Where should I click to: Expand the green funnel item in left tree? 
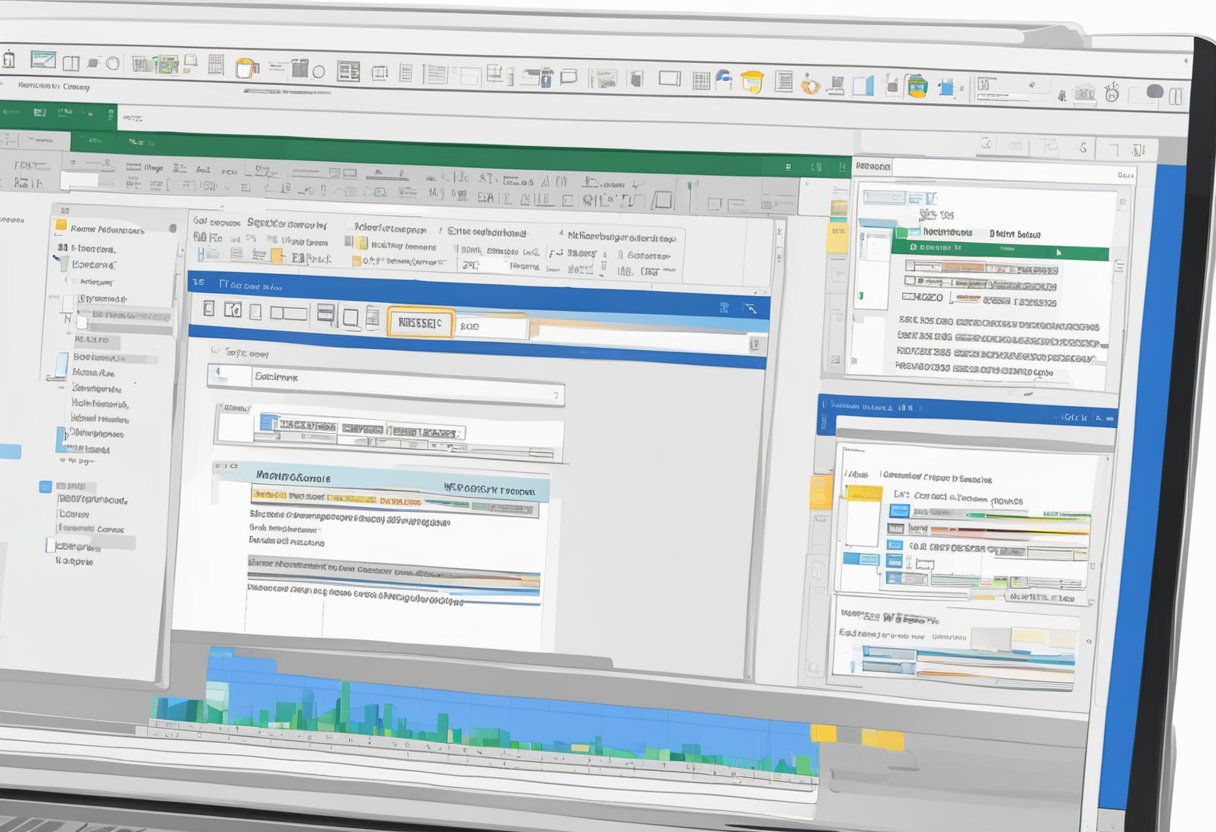[x=63, y=264]
